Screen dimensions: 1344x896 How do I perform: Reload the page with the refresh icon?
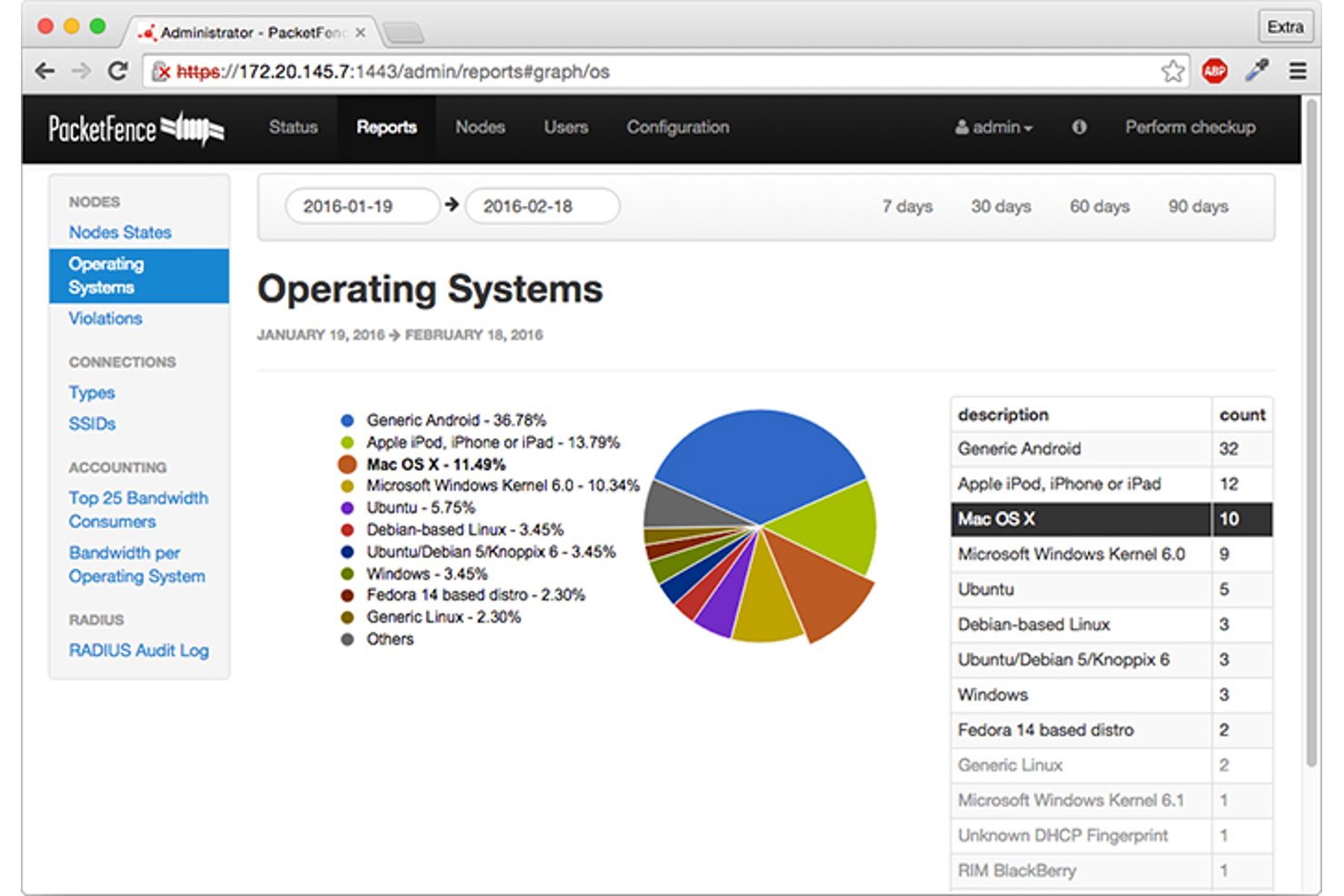(118, 71)
